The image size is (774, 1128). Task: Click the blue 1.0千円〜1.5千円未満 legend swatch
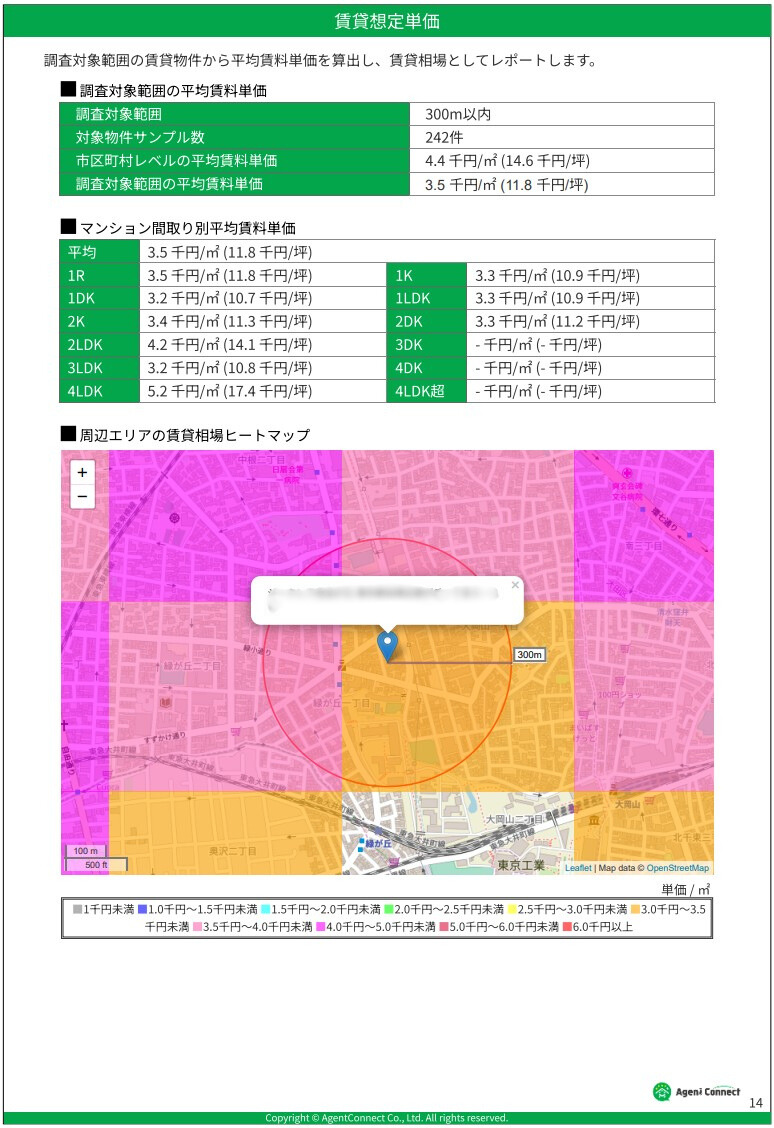(x=143, y=910)
